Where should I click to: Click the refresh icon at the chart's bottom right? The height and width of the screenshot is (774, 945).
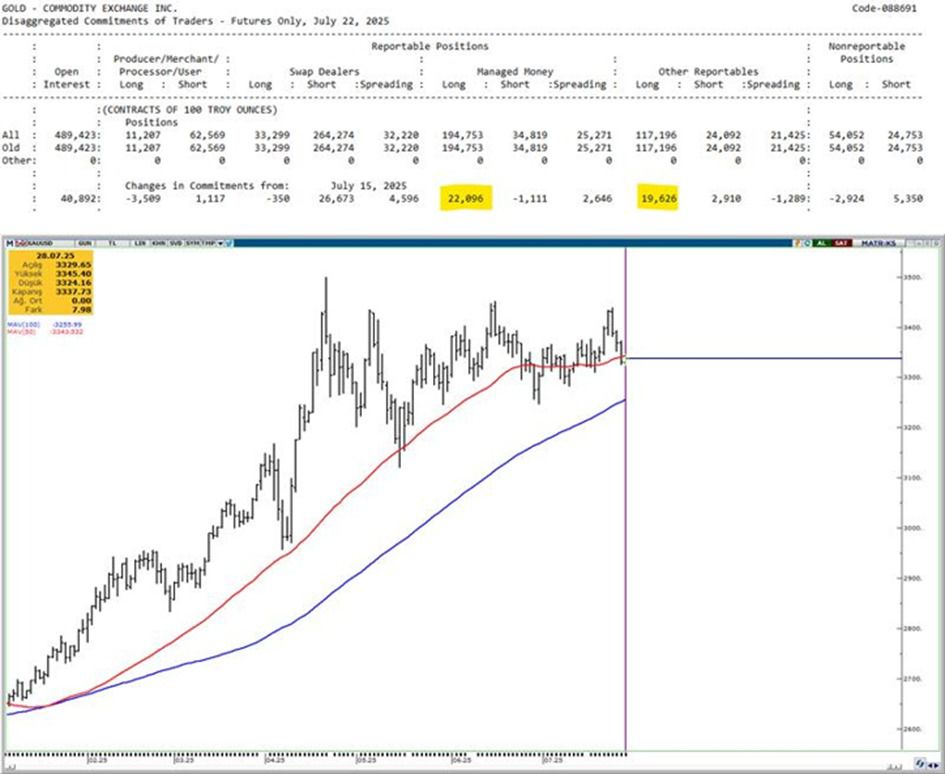[920, 763]
